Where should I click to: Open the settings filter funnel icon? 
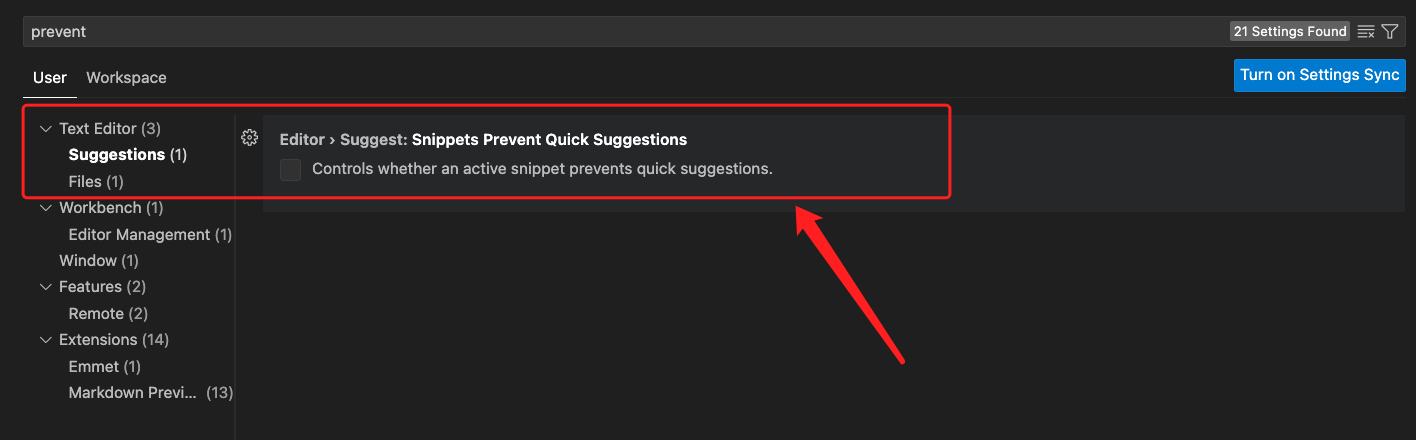(1390, 32)
